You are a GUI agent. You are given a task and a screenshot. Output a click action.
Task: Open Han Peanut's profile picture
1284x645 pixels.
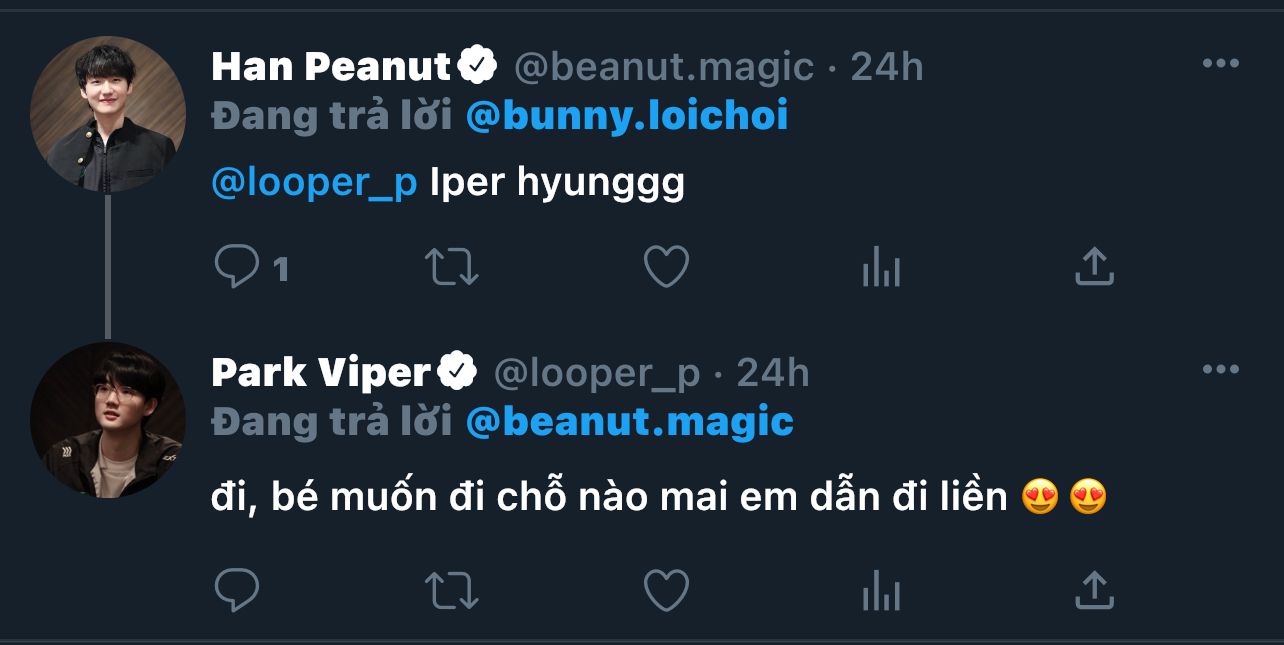[108, 113]
